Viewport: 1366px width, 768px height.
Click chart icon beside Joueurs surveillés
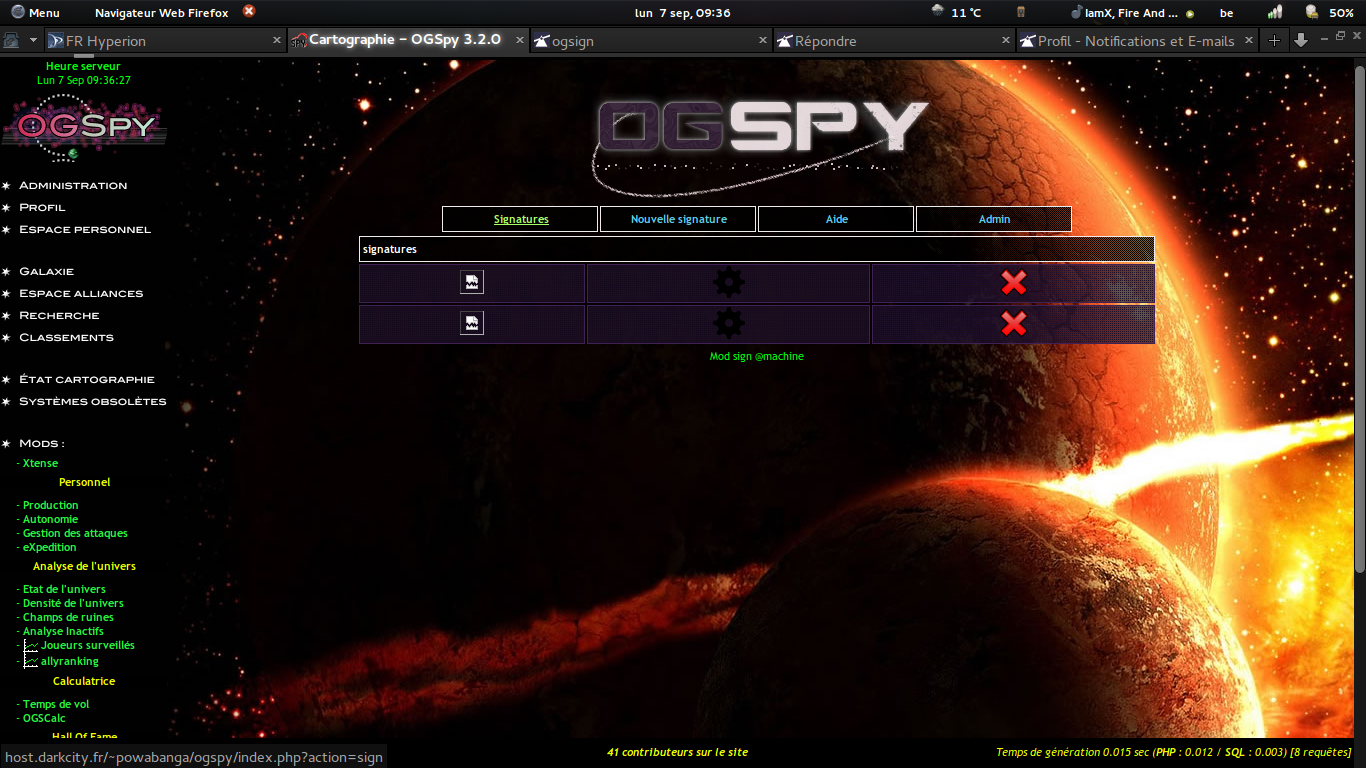[x=31, y=646]
